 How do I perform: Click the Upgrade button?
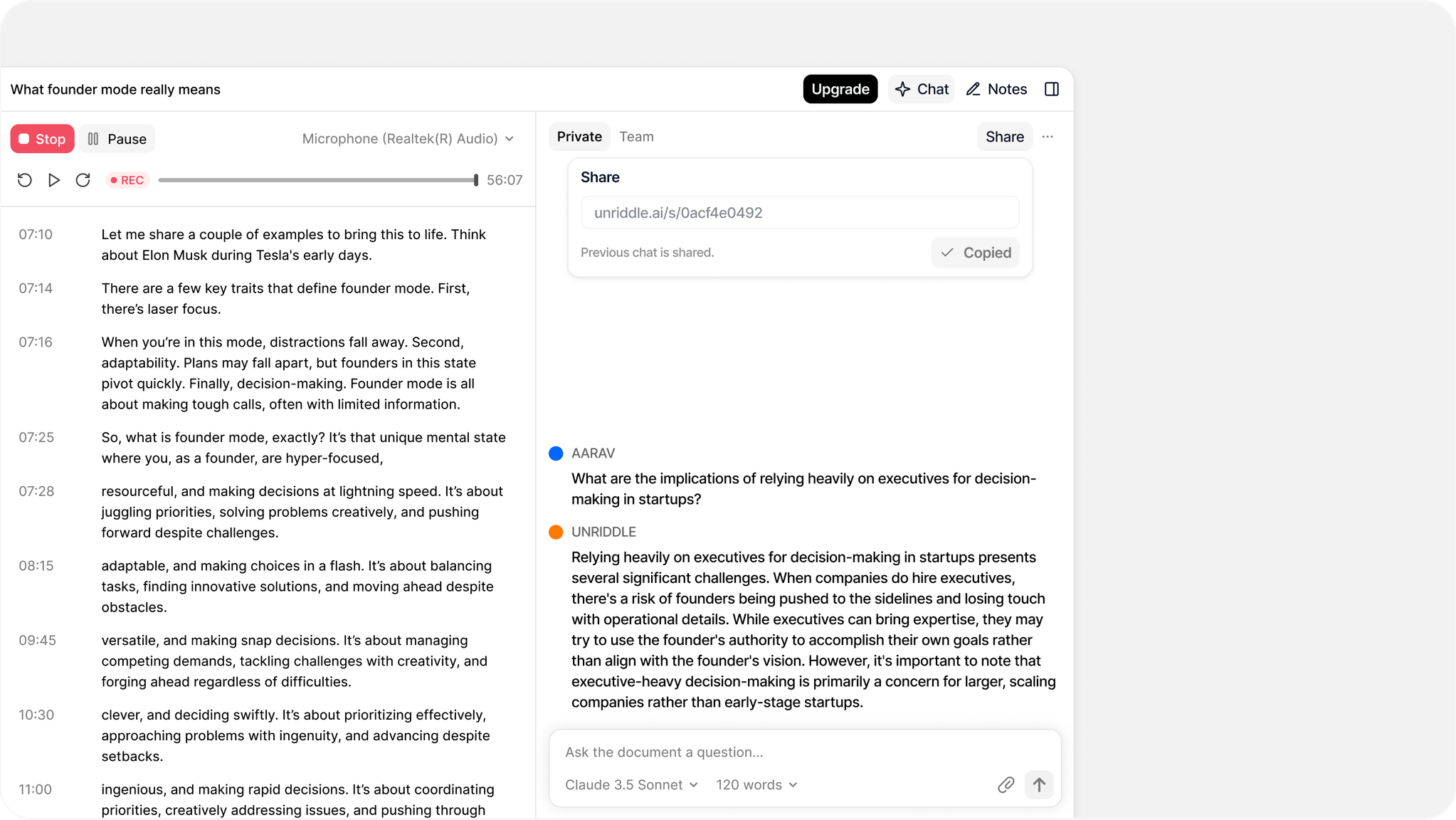pyautogui.click(x=840, y=89)
